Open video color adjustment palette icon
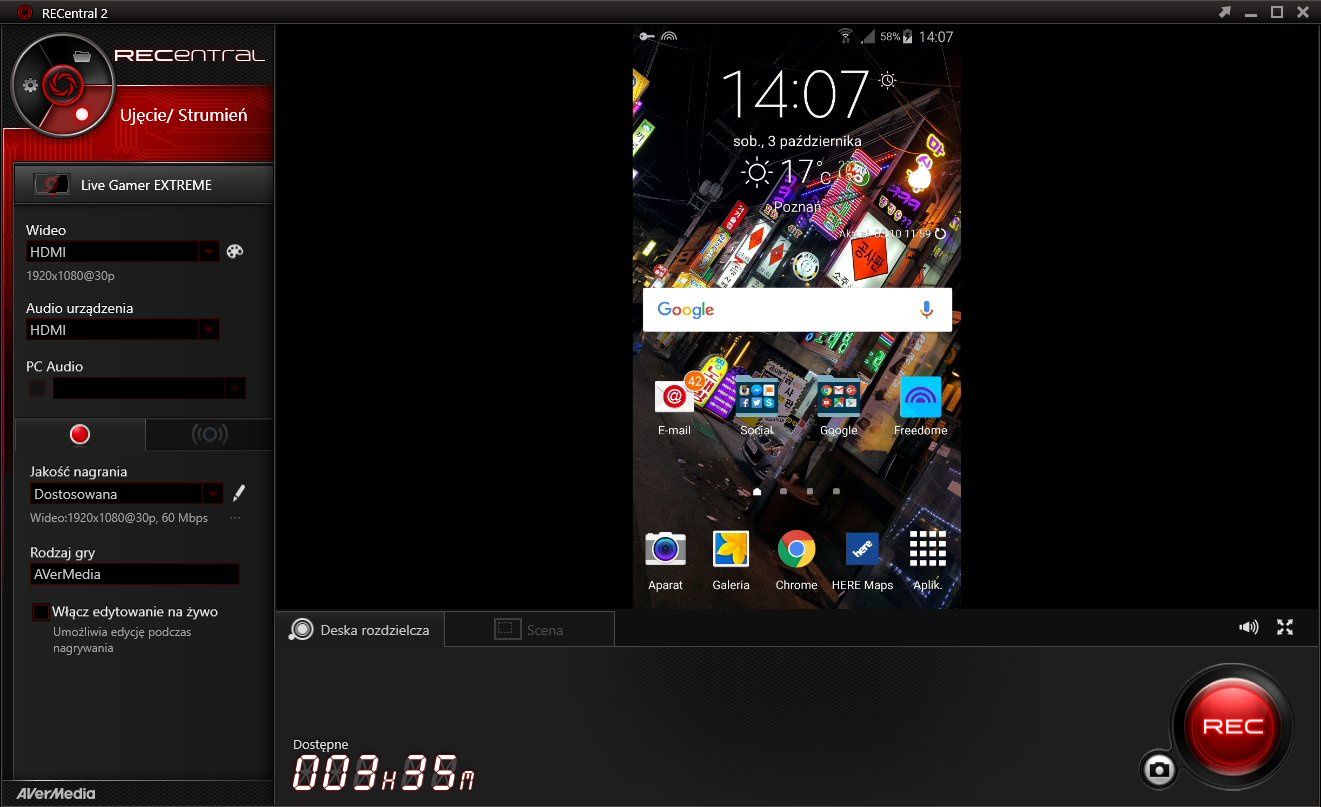Screen dimensions: 1321x807 (x=235, y=252)
